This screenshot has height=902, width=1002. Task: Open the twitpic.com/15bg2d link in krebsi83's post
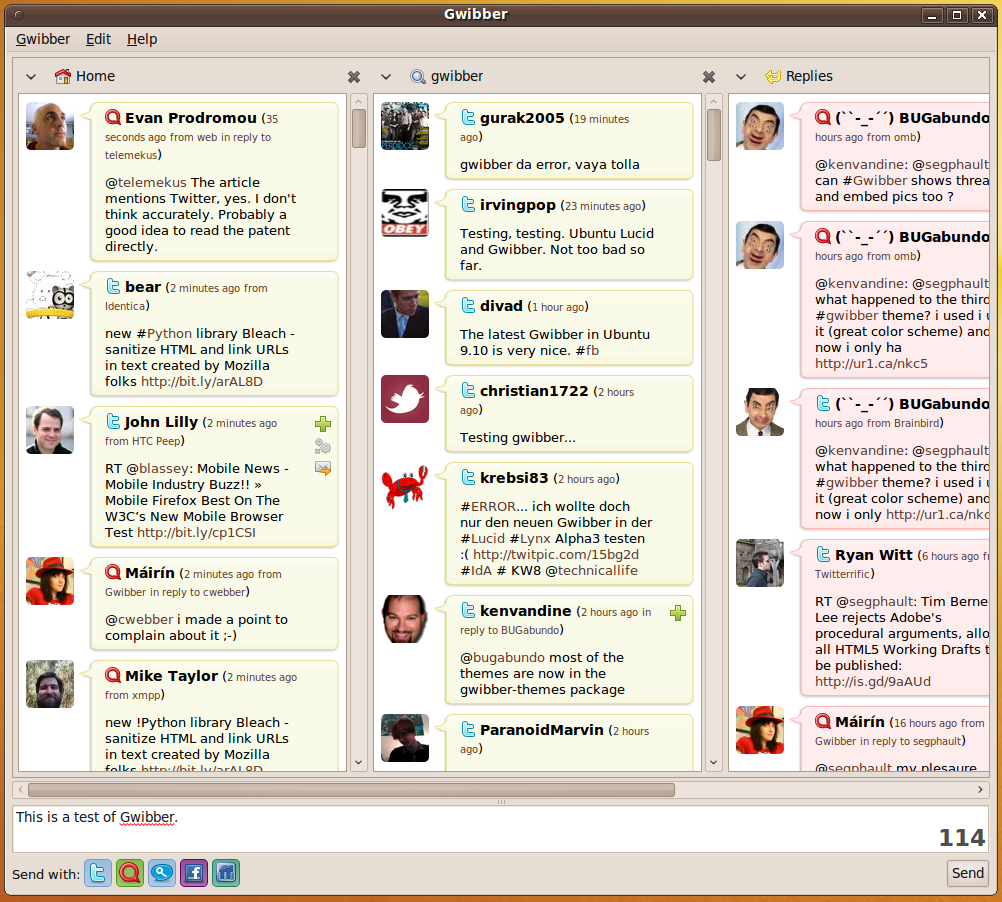(x=555, y=554)
